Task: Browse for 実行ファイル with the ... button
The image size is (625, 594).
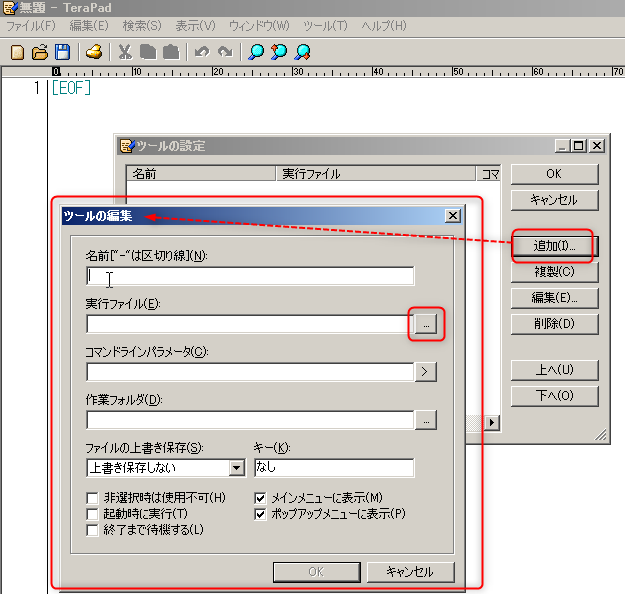Action: [426, 324]
